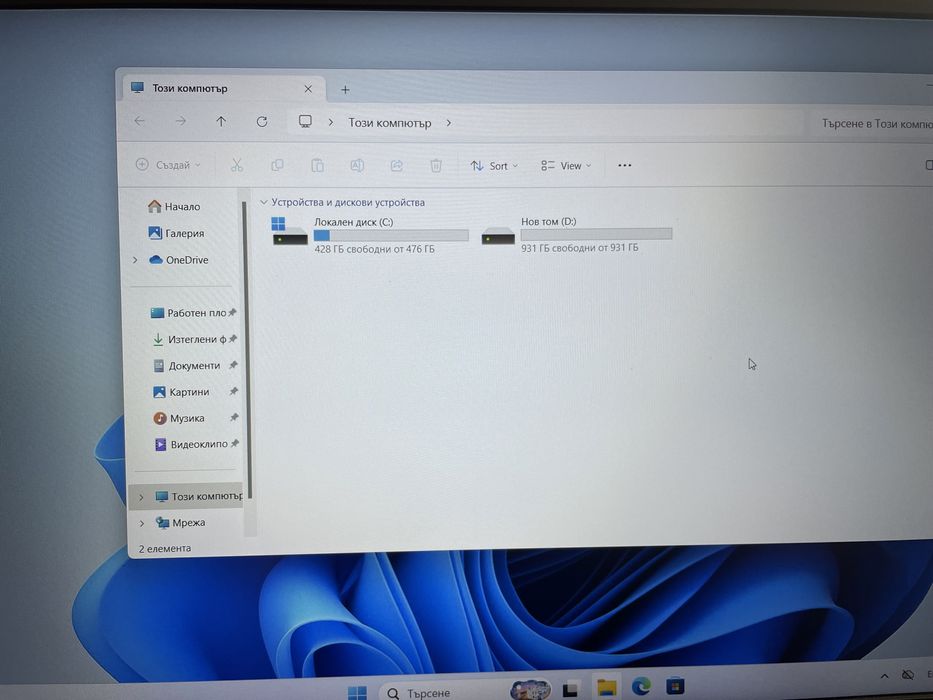The height and width of the screenshot is (700, 933).
Task: Click chevron after monitor icon in address bar
Action: tap(331, 122)
